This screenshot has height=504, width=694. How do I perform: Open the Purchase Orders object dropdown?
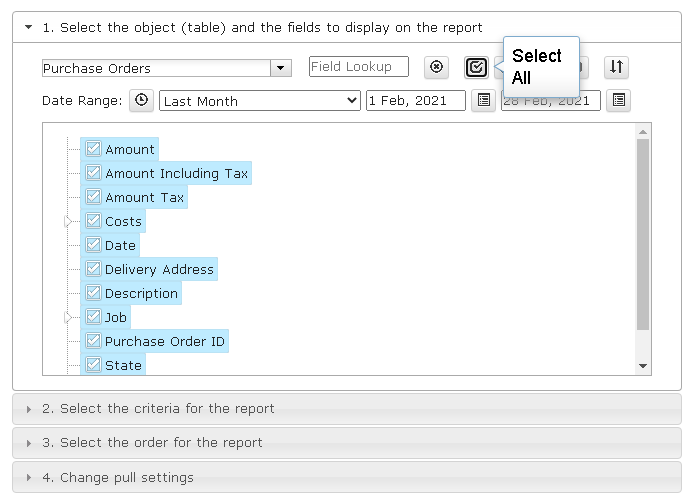281,68
